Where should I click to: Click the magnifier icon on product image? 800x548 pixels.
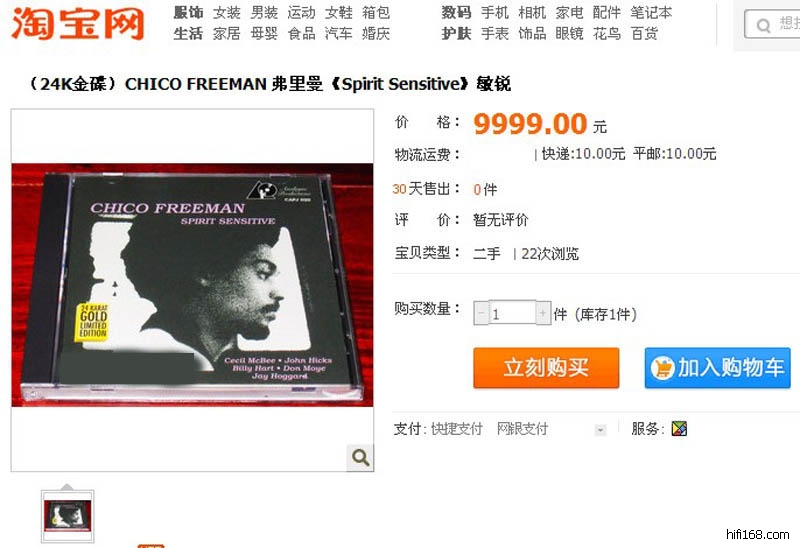click(360, 457)
